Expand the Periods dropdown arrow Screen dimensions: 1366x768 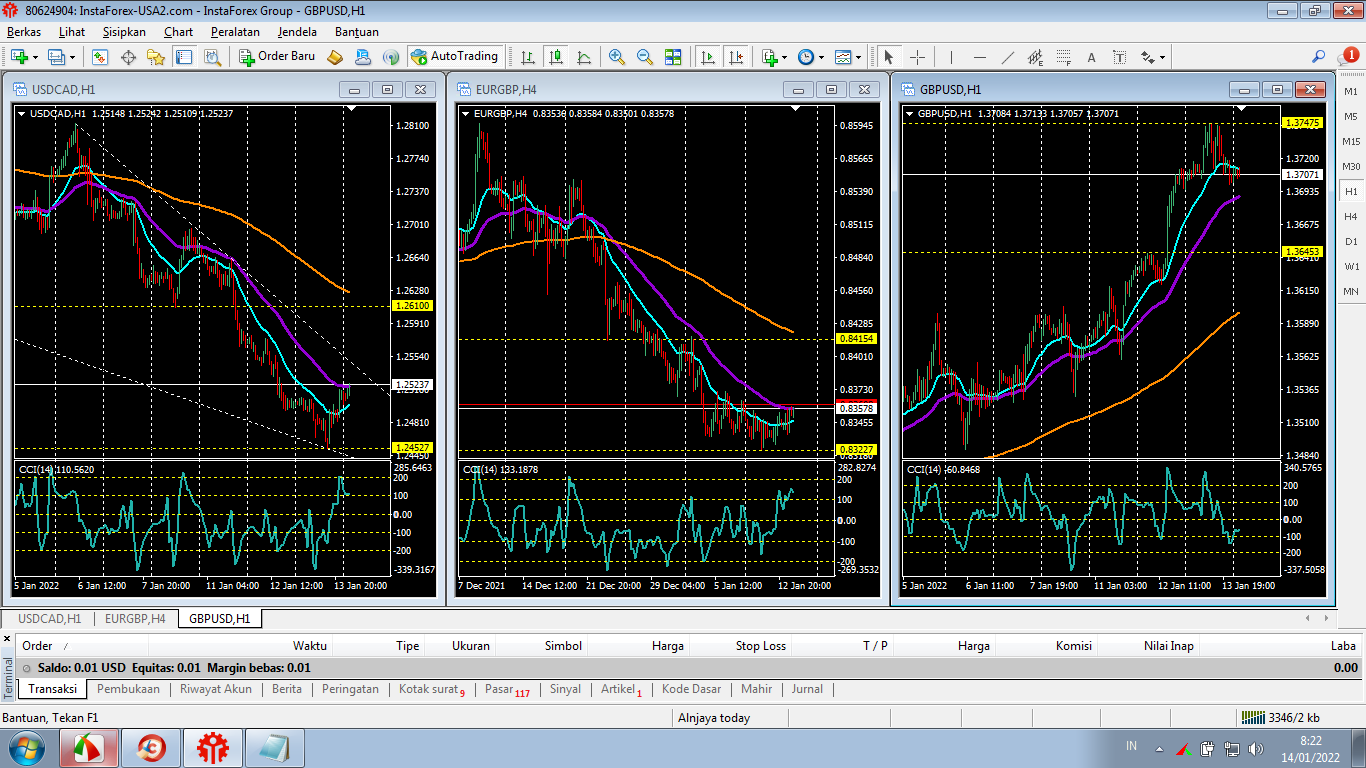pyautogui.click(x=821, y=57)
